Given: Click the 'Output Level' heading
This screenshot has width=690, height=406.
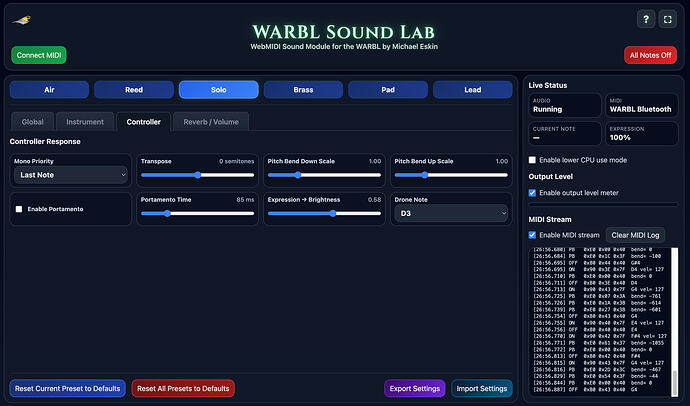Looking at the screenshot, I should [551, 176].
